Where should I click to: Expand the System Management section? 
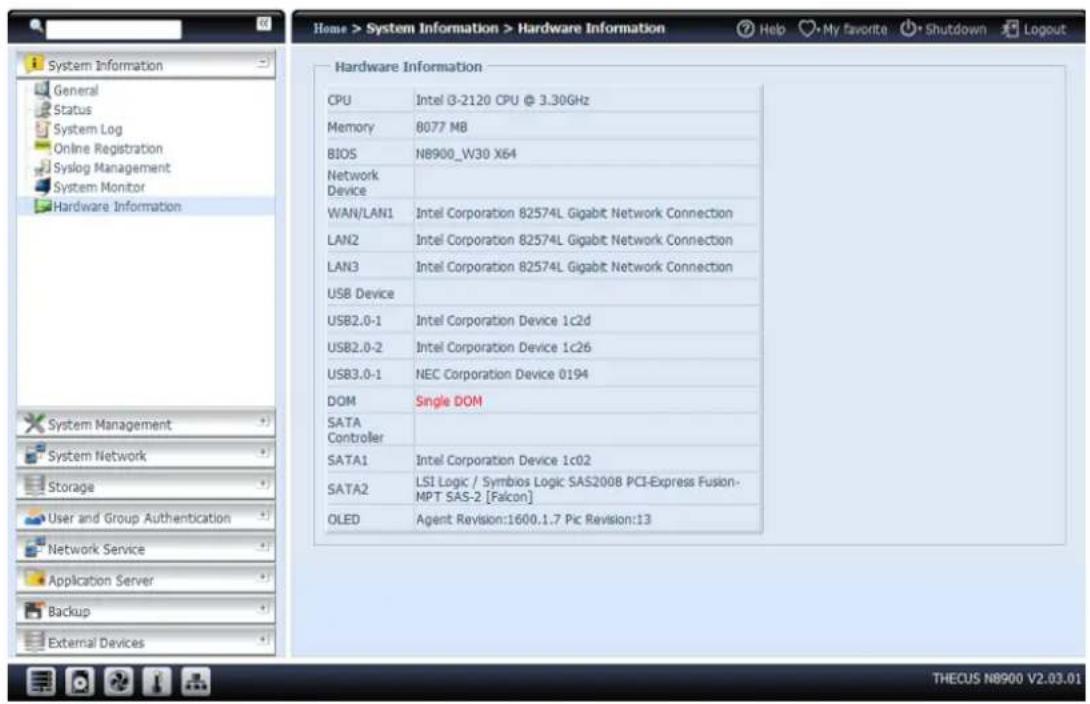pos(263,424)
